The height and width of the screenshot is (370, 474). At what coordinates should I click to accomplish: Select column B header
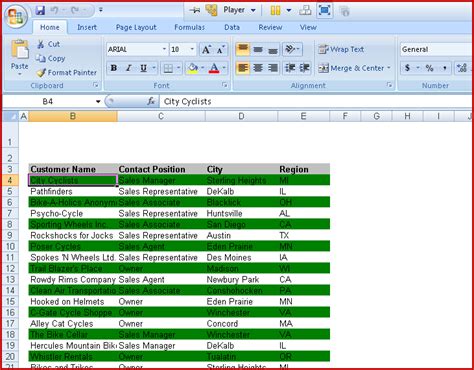(73, 116)
